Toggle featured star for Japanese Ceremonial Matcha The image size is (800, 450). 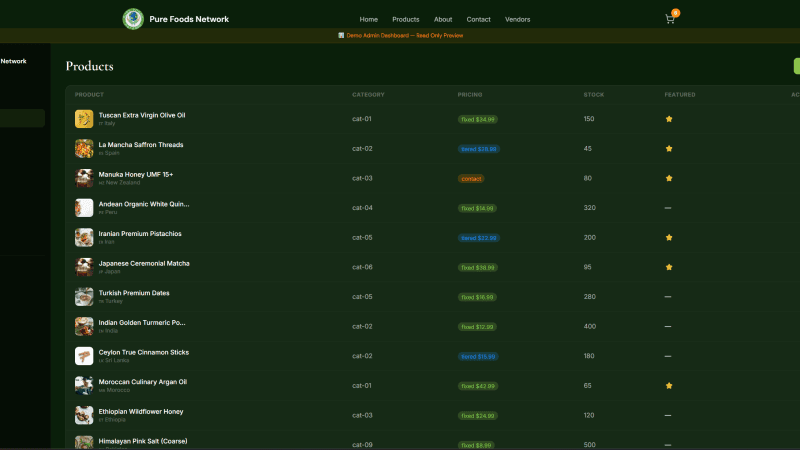coord(669,267)
